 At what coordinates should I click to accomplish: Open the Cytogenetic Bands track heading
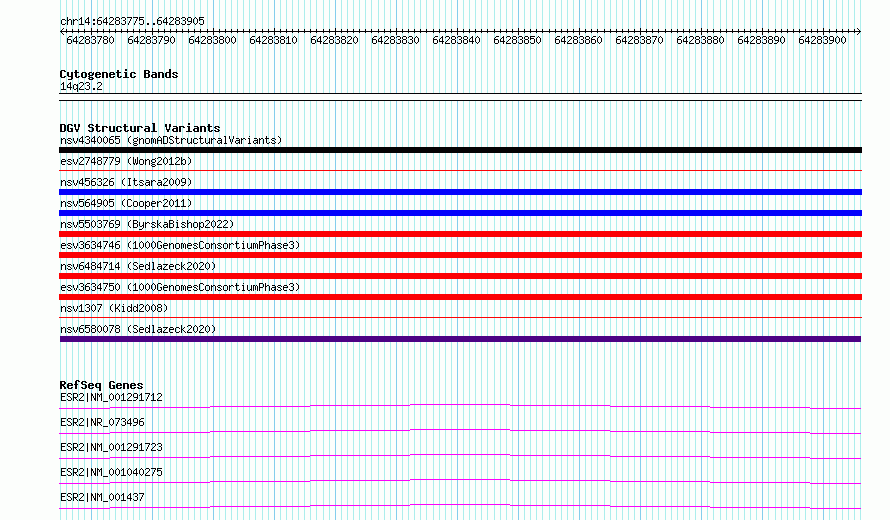pyautogui.click(x=119, y=74)
